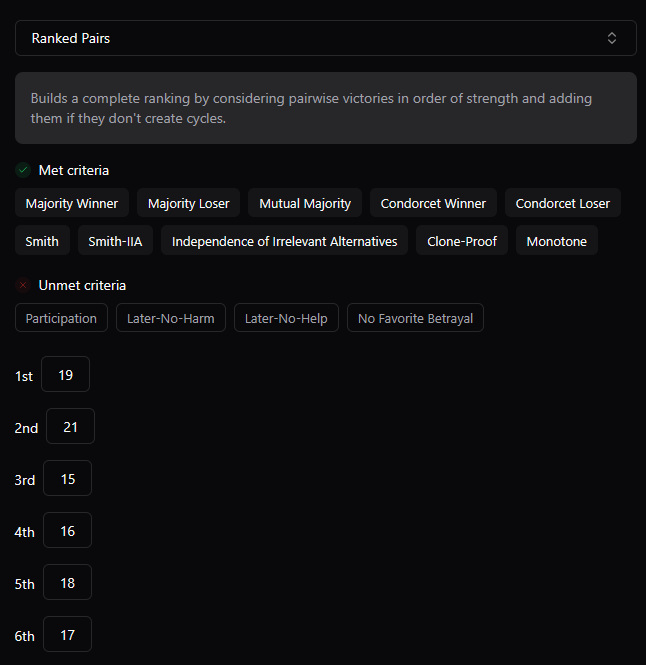Click the 1st place candidate box 19
The image size is (646, 665).
click(65, 374)
